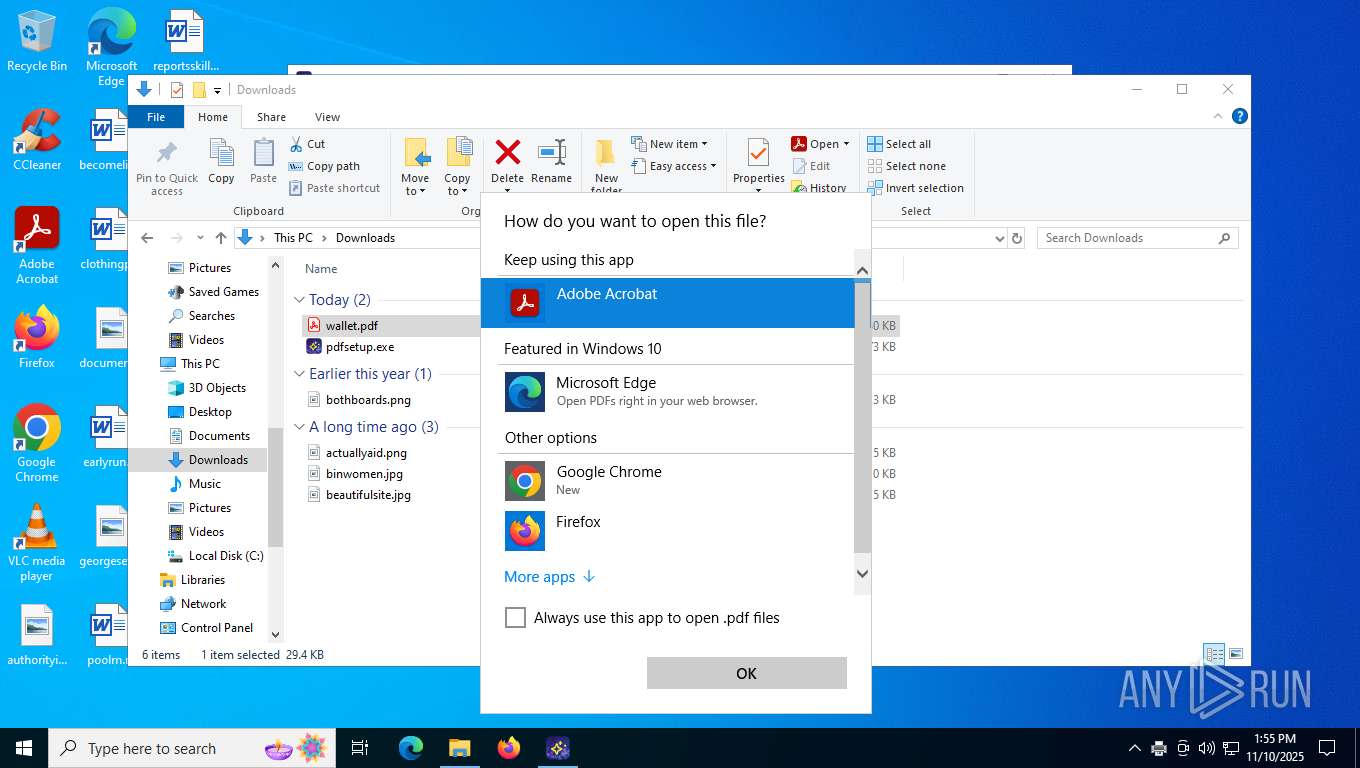Confirm with the OK button

[746, 673]
